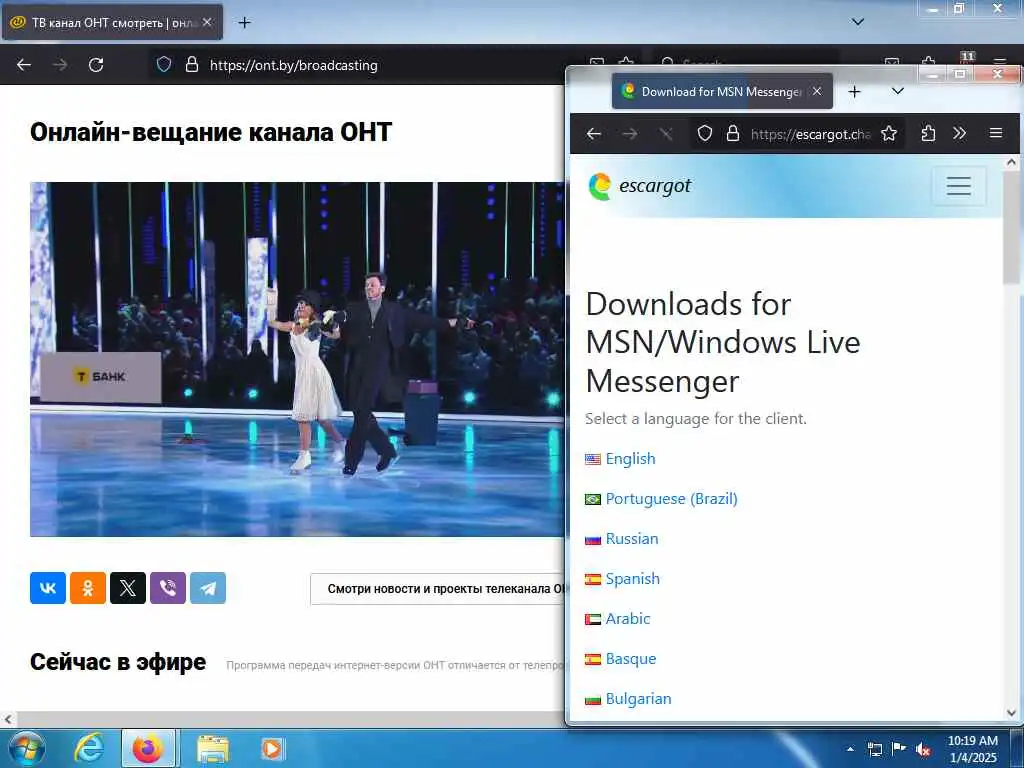Screen dimensions: 1024x768
Task: Share the broadcast on X
Action: pyautogui.click(x=128, y=588)
